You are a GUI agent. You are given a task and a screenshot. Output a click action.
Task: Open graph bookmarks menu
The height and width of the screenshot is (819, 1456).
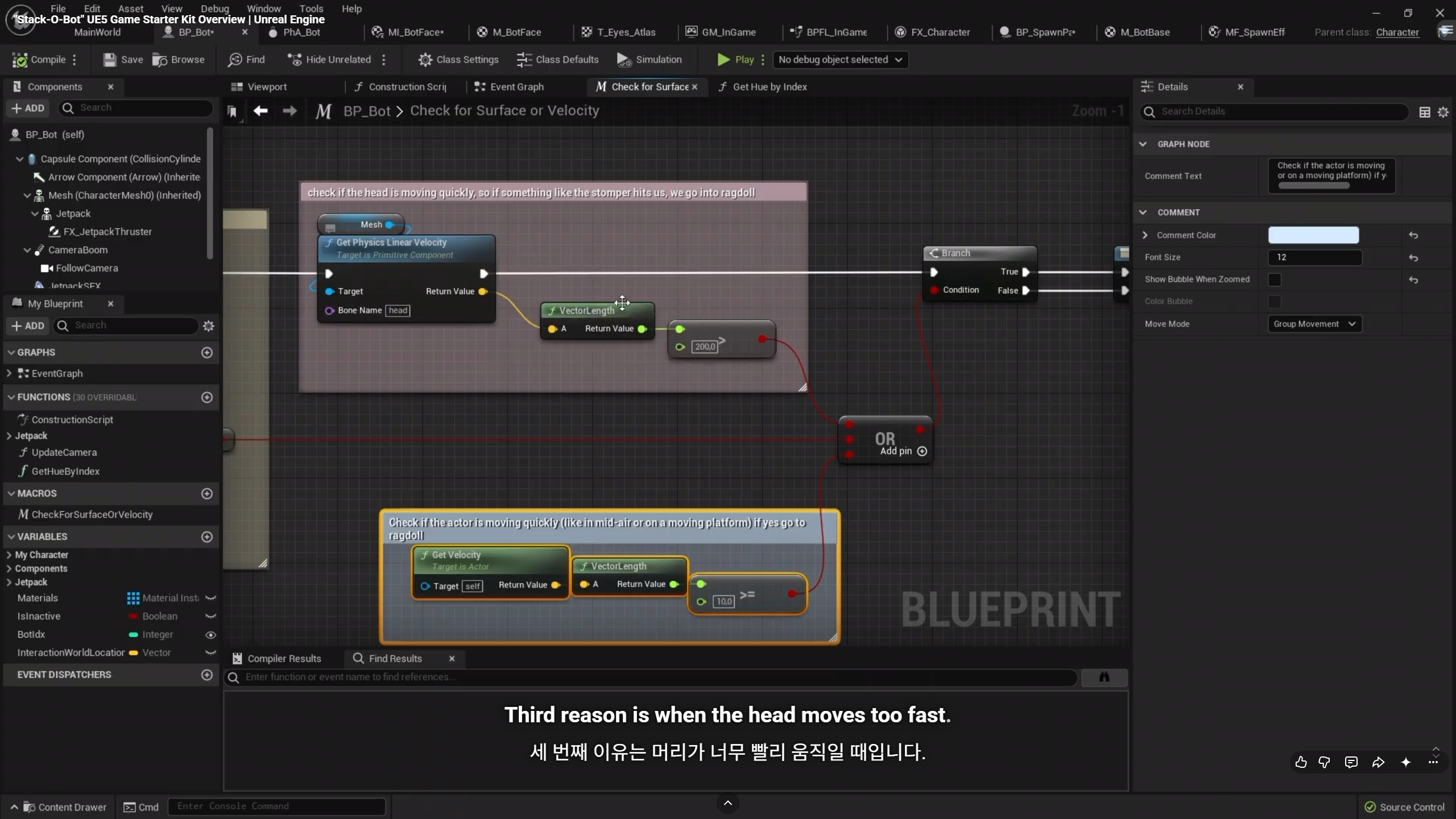pyautogui.click(x=232, y=111)
